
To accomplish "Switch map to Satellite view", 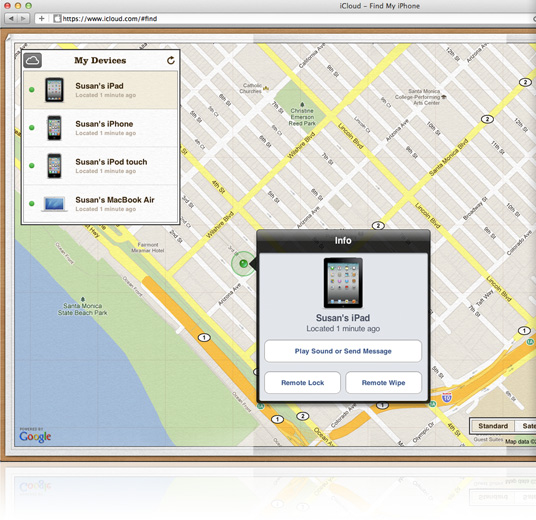I will point(525,426).
